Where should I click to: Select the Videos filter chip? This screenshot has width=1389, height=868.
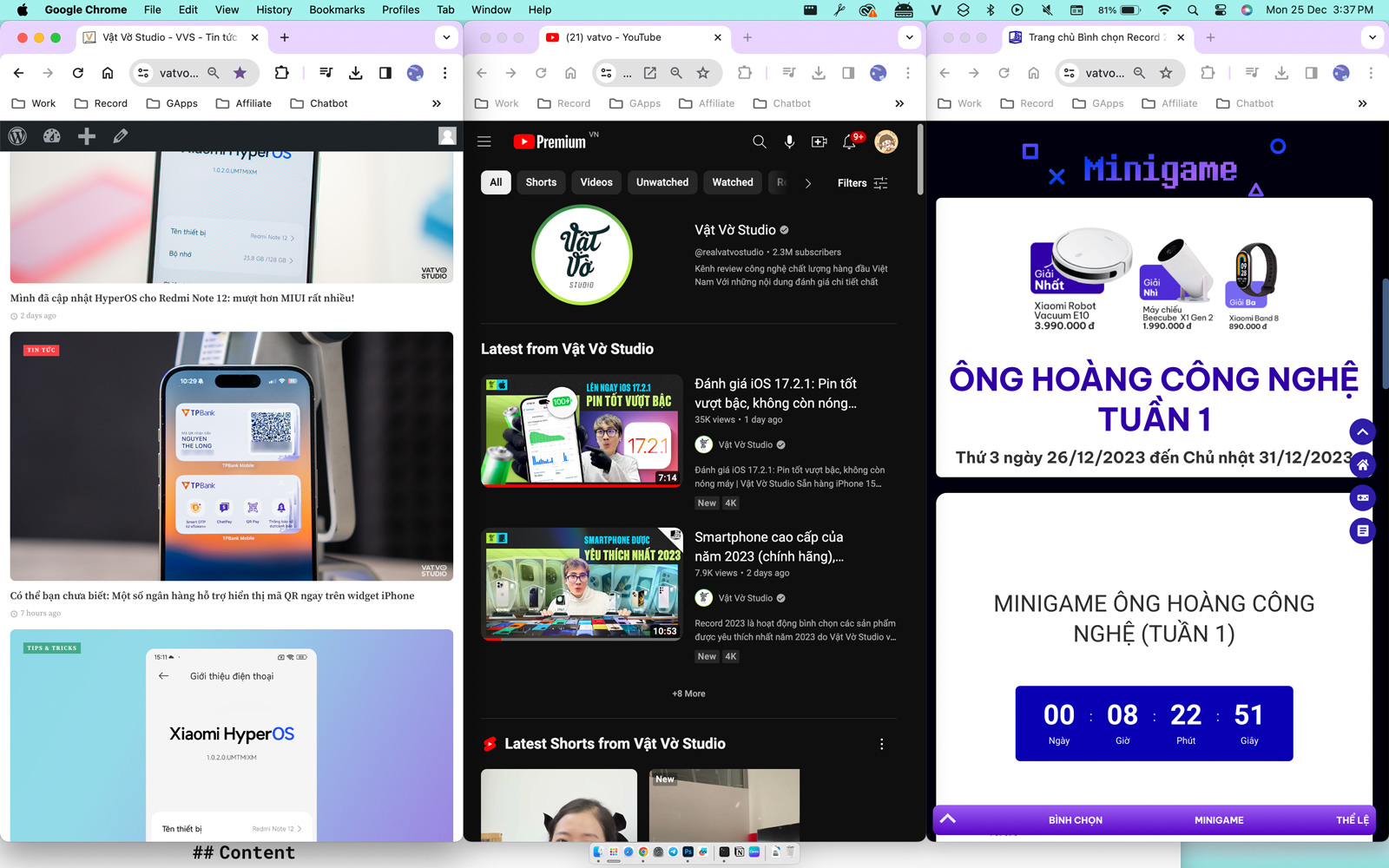click(x=596, y=182)
